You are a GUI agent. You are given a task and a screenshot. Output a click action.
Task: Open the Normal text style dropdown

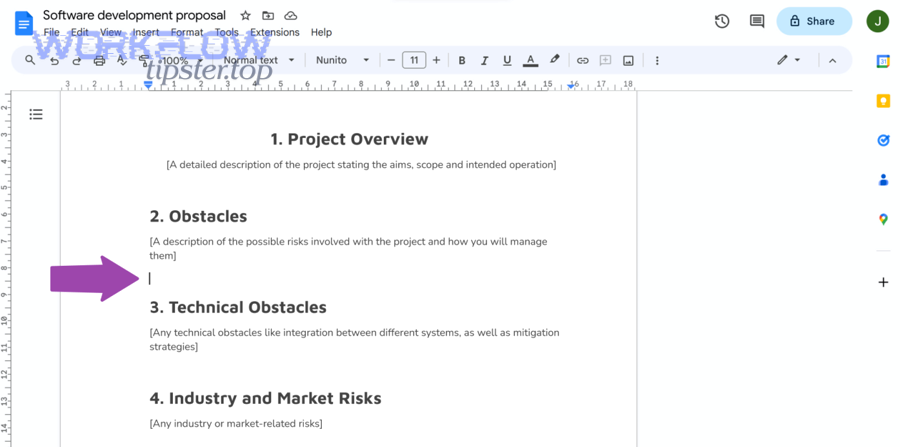click(x=258, y=60)
